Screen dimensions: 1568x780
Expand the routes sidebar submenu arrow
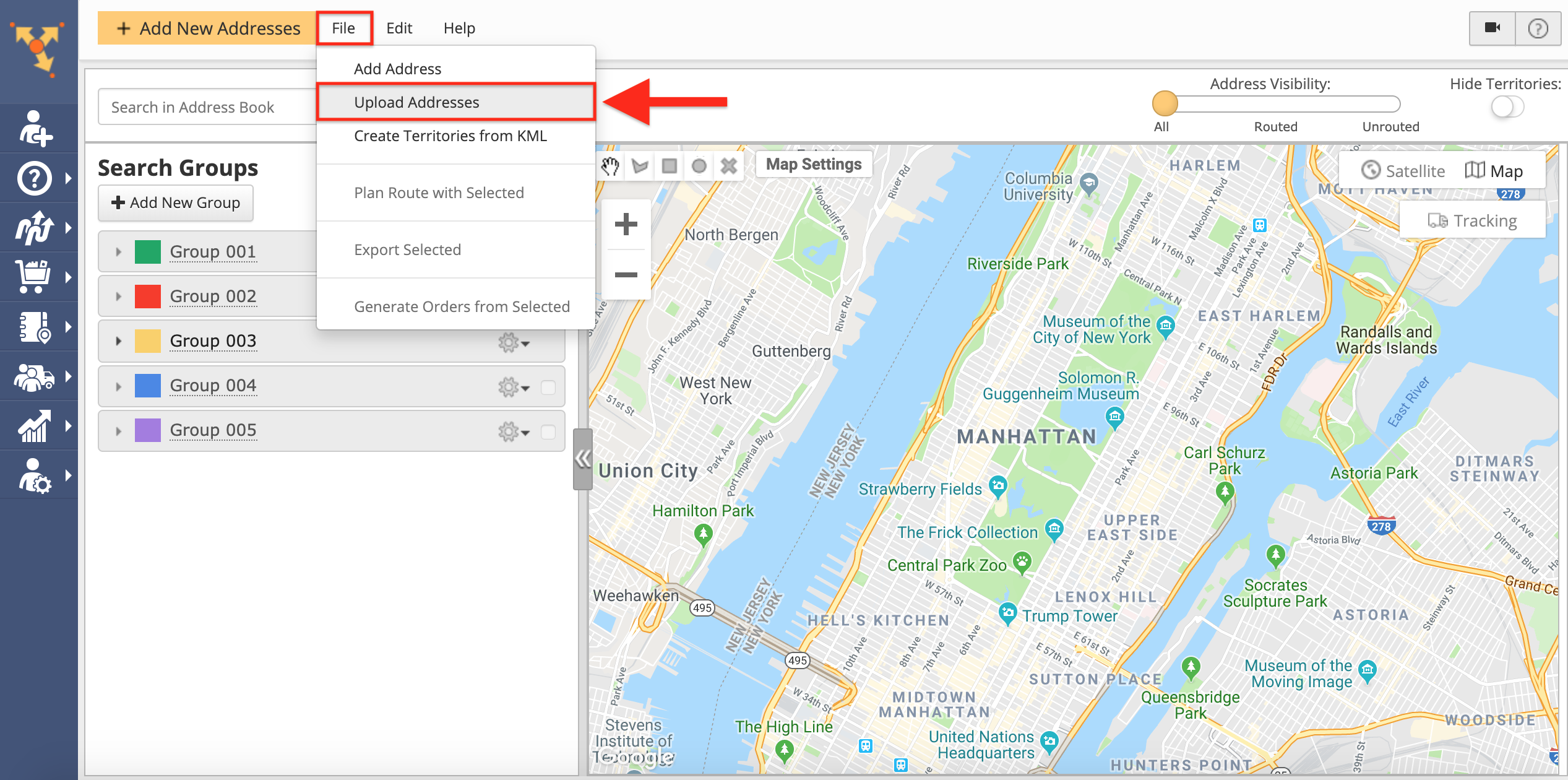tap(68, 227)
